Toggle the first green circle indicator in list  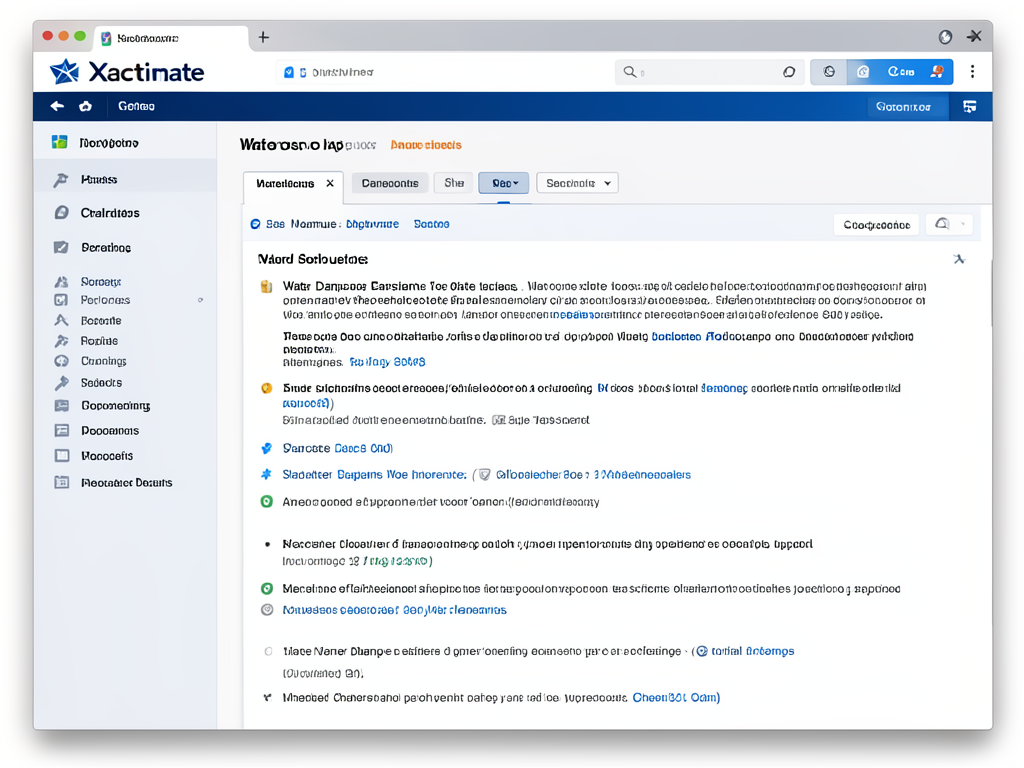(x=267, y=502)
